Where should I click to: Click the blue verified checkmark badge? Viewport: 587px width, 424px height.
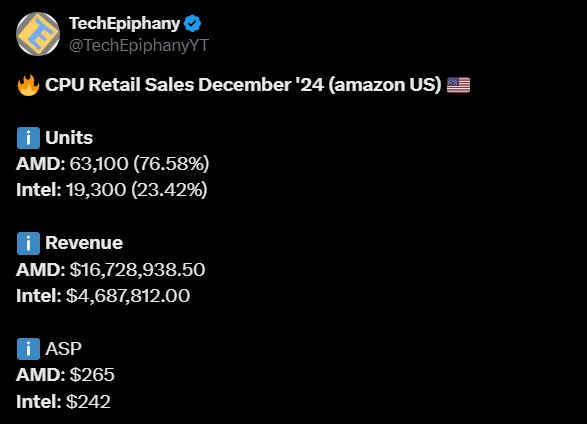click(x=192, y=24)
